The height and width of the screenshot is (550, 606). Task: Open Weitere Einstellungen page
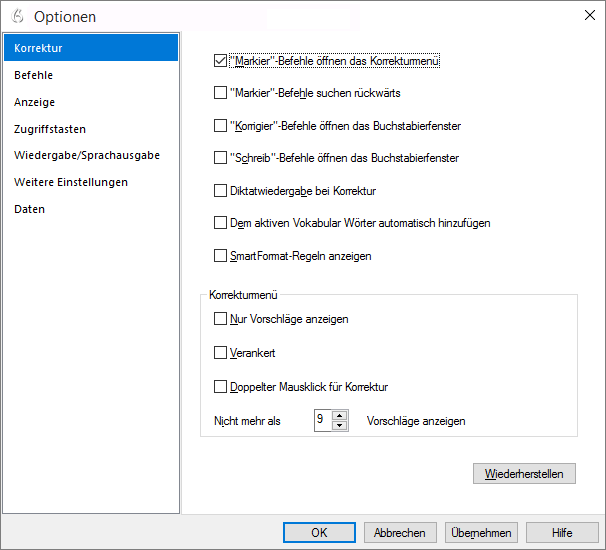click(x=91, y=182)
